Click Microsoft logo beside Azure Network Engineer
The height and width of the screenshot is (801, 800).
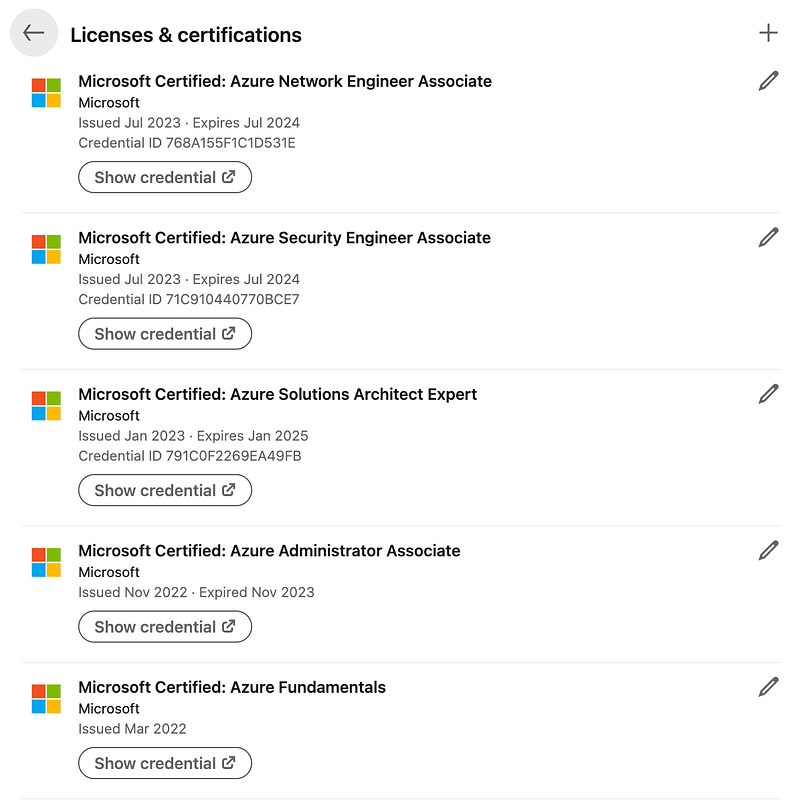(46, 93)
